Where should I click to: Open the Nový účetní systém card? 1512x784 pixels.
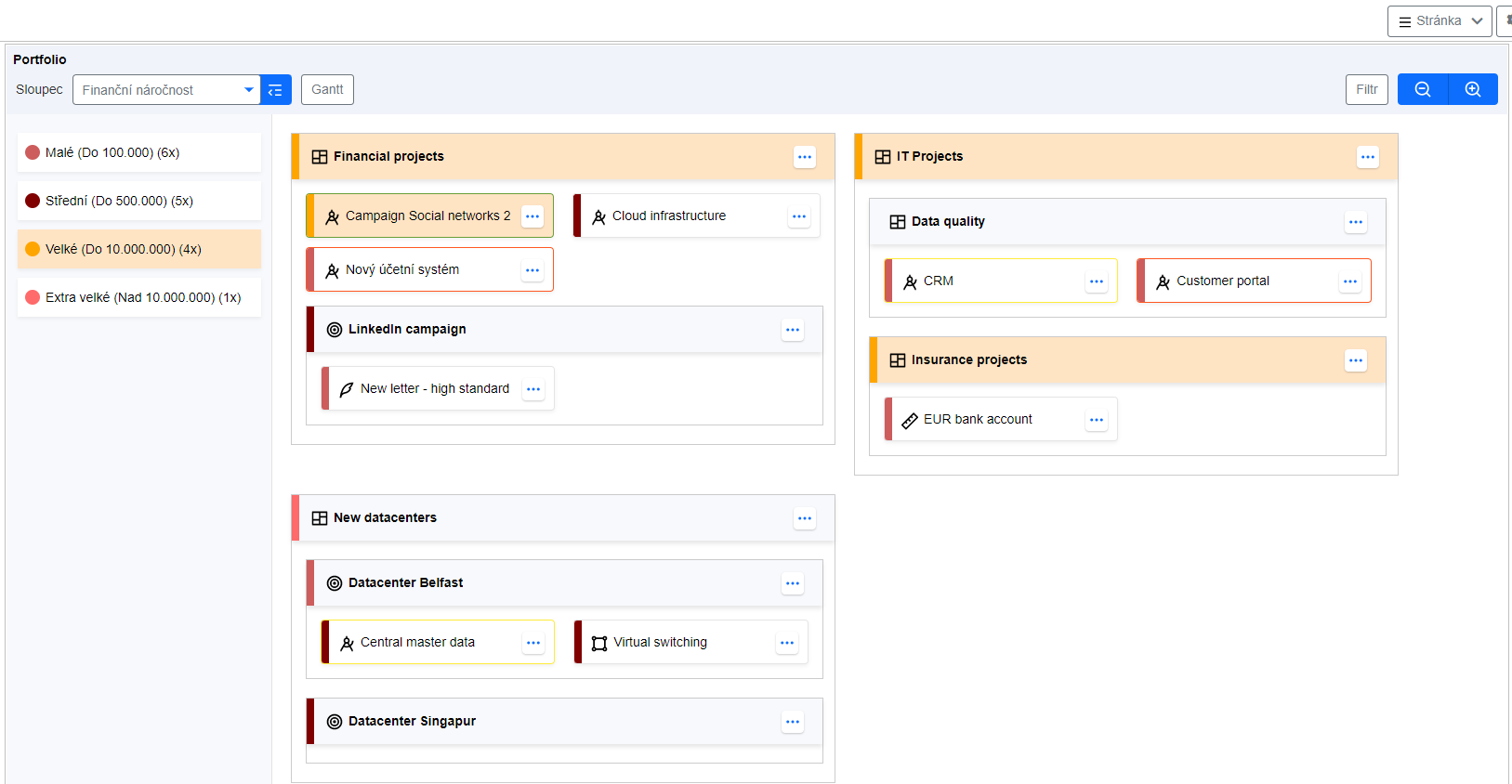(x=429, y=269)
